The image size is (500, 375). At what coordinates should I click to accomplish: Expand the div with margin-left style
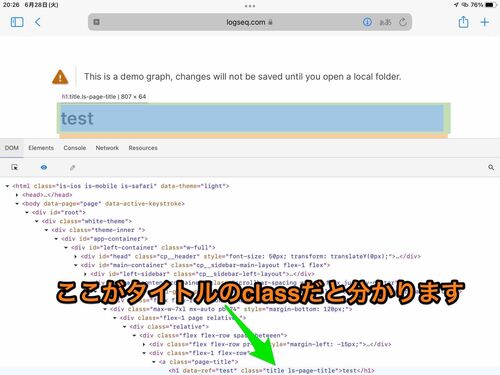tap(144, 344)
